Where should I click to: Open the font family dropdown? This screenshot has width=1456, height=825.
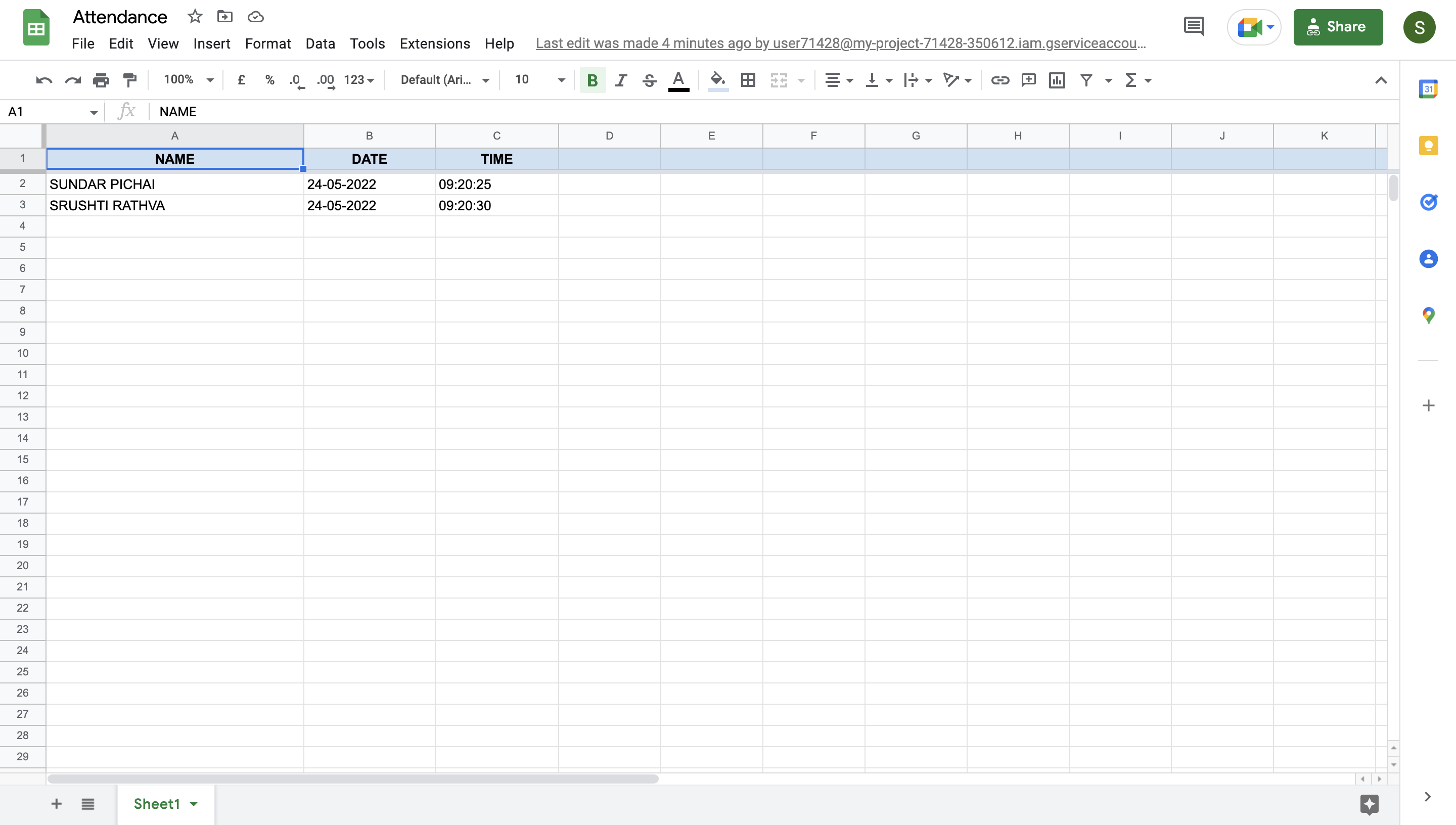click(x=444, y=80)
